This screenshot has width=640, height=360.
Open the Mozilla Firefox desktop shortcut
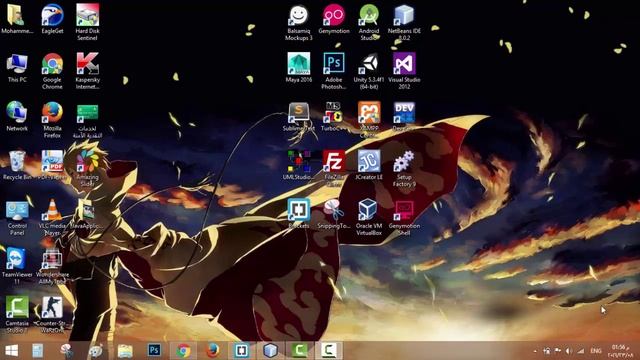click(52, 120)
